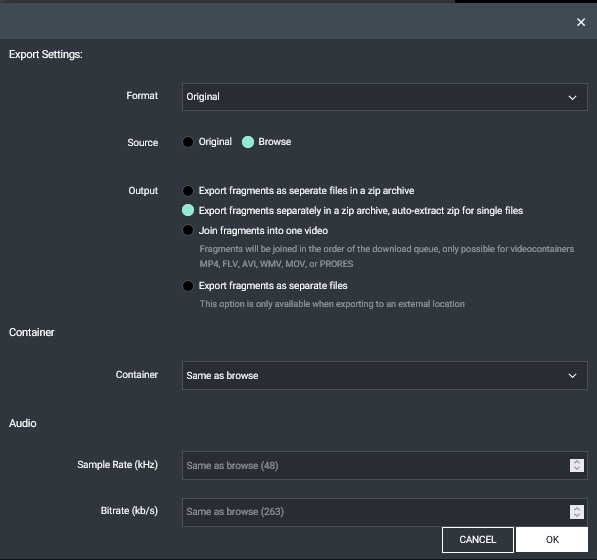Choose auto-extract zip for single files option
Screen dimensions: 597x560
tap(188, 210)
